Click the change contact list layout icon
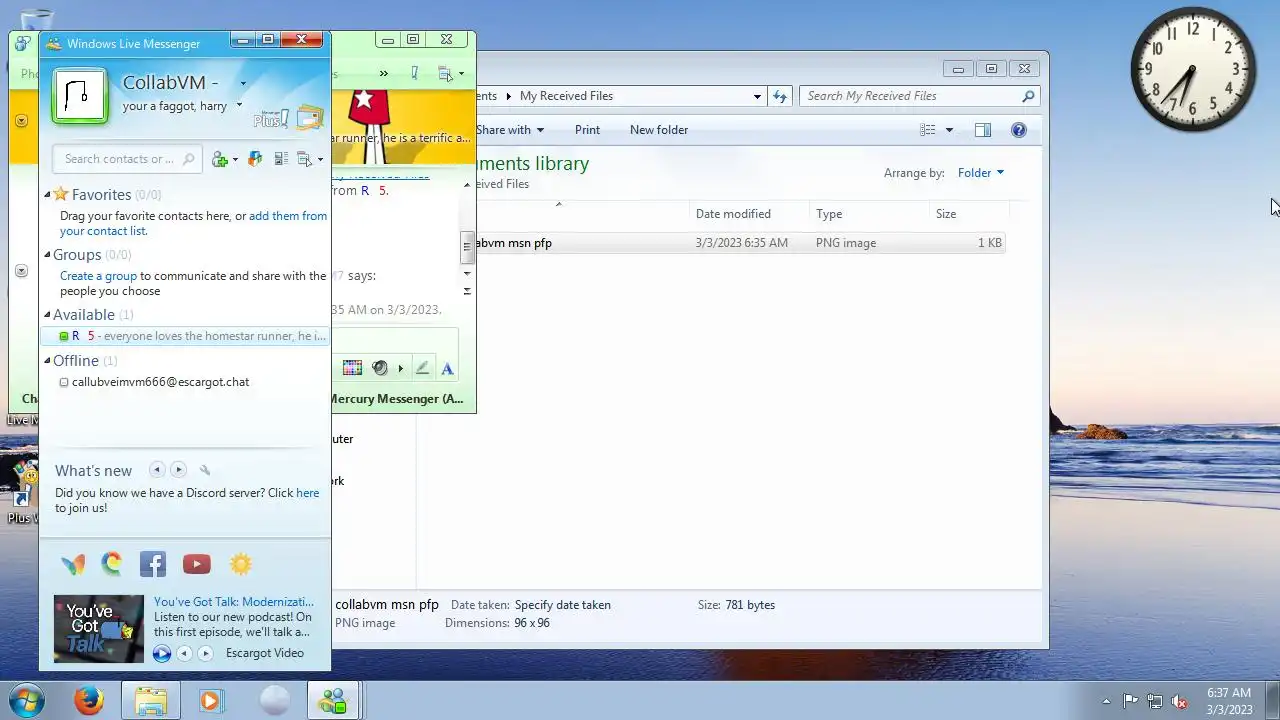 (x=281, y=159)
